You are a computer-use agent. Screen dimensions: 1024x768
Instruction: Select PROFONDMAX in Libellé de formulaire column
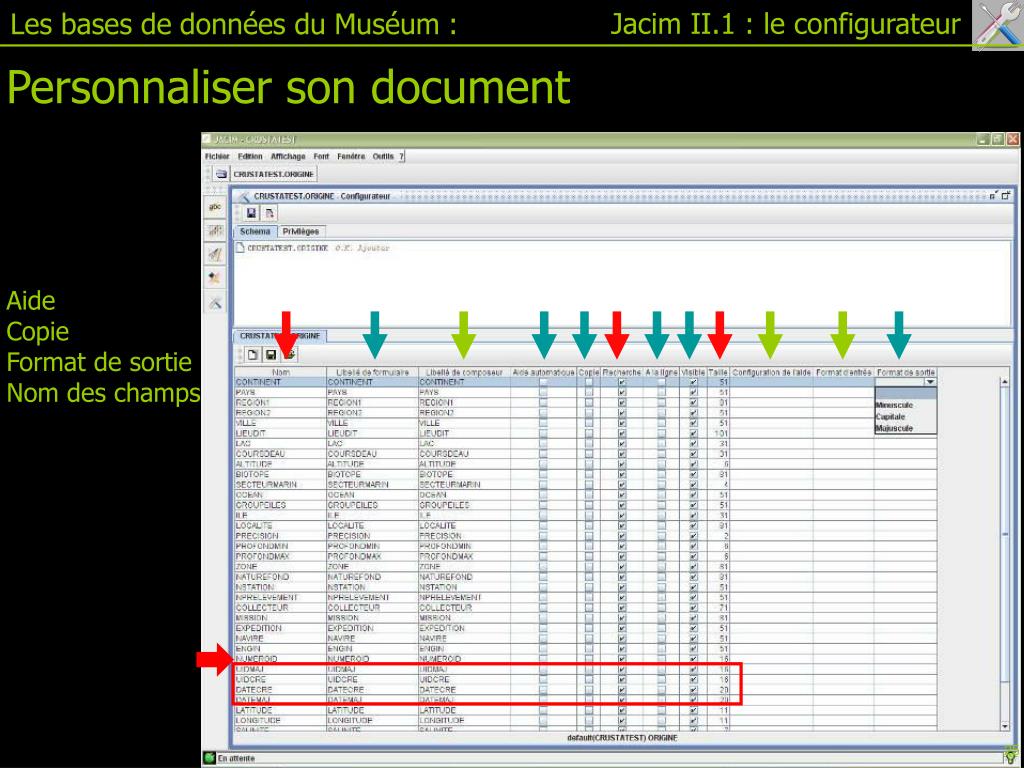click(x=372, y=556)
